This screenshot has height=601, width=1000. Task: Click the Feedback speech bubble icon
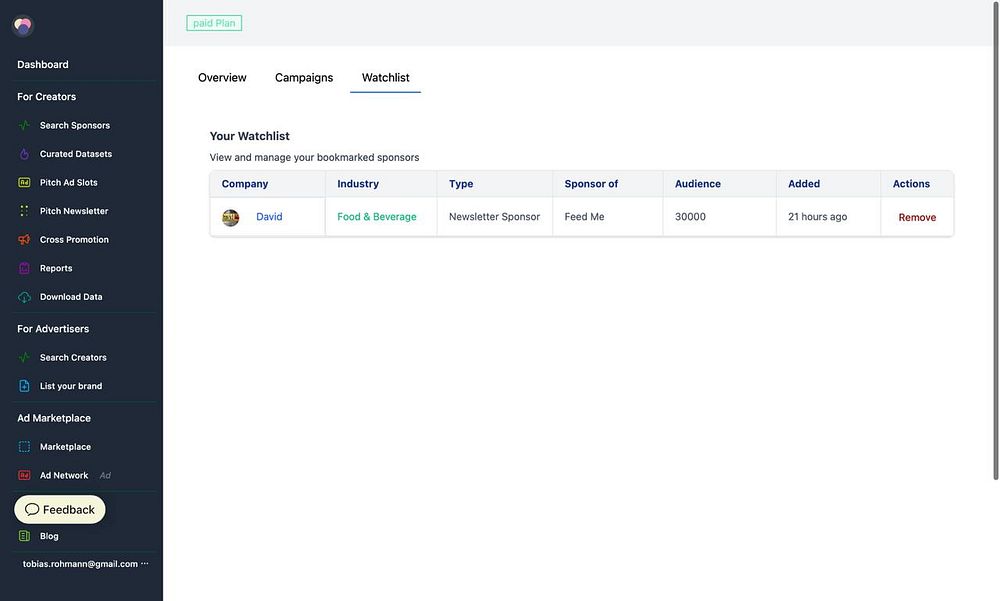tap(32, 510)
